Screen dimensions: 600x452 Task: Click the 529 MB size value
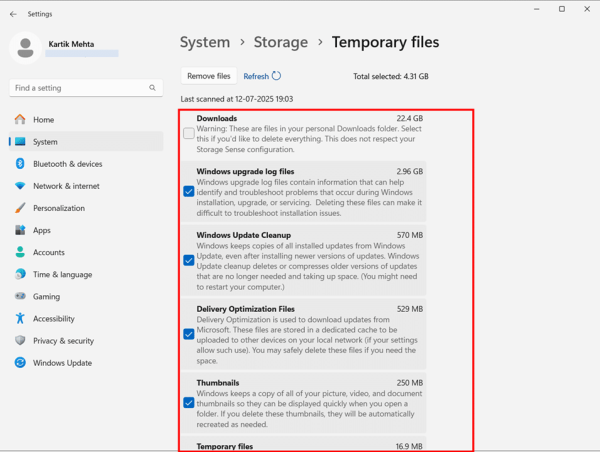point(410,309)
